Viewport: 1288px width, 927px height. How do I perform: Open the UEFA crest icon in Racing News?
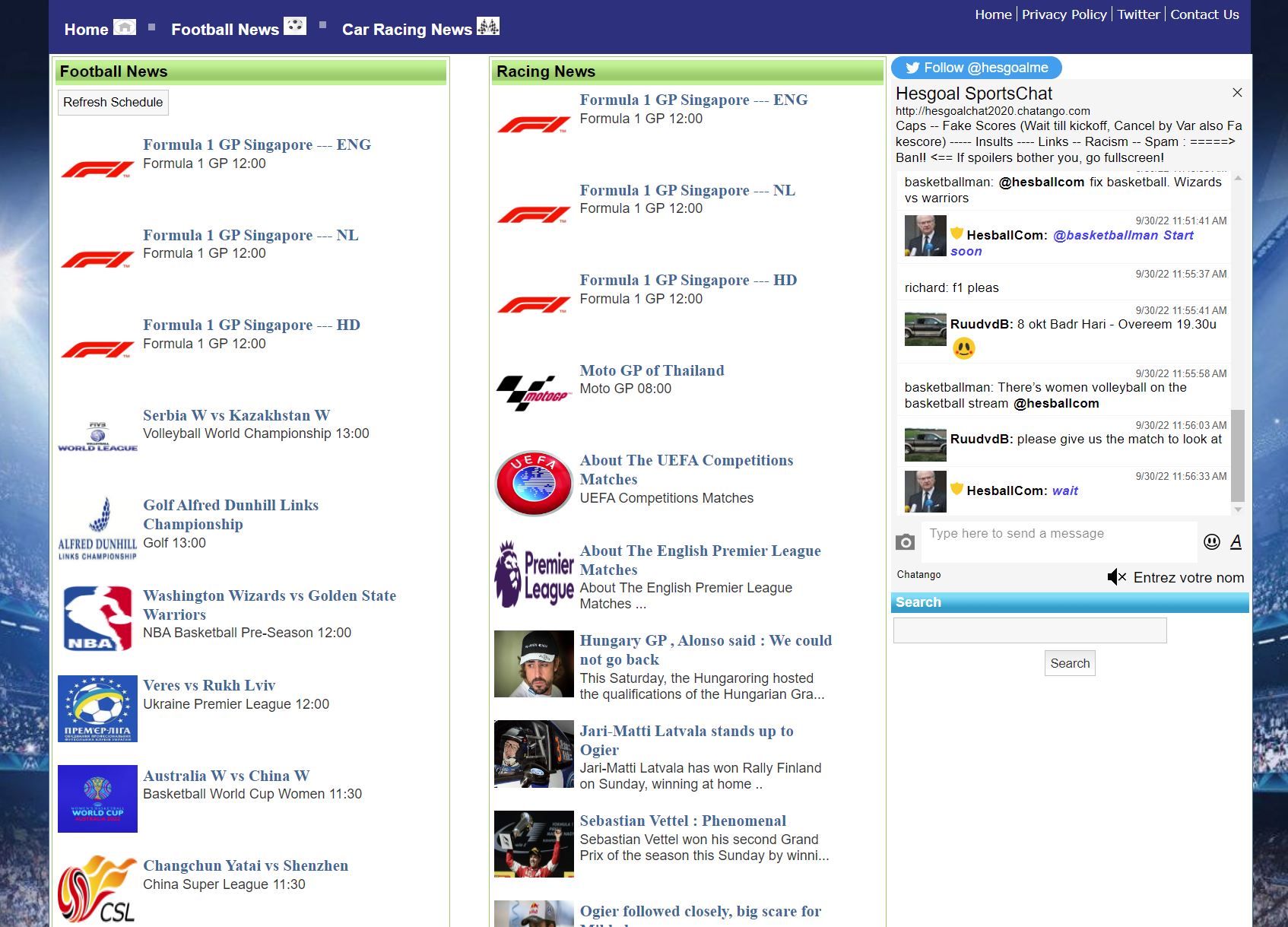point(533,482)
